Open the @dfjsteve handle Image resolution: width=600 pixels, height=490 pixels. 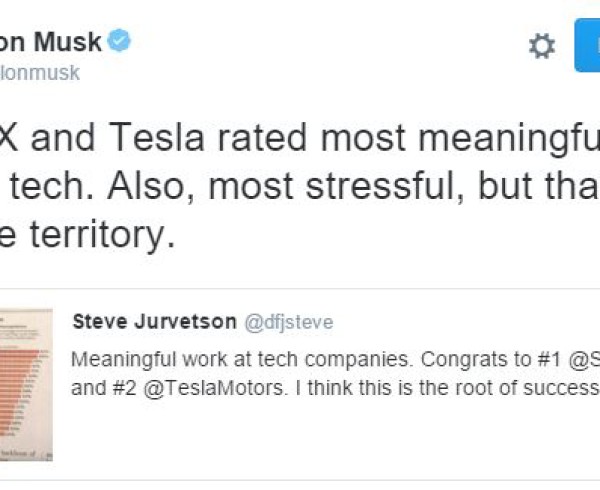click(289, 322)
